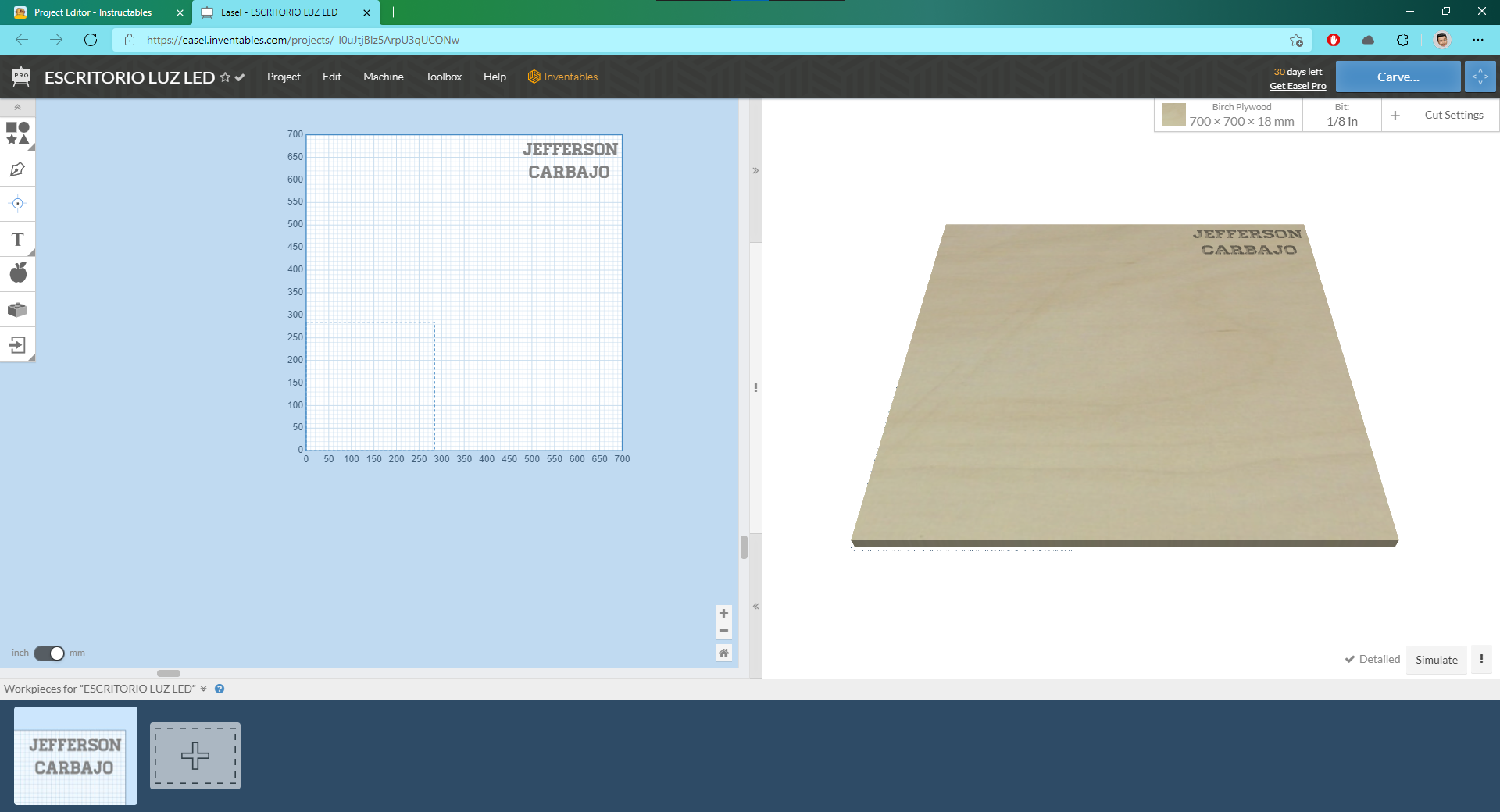The width and height of the screenshot is (1500, 812).
Task: Open the Toolbox menu
Action: pyautogui.click(x=444, y=77)
